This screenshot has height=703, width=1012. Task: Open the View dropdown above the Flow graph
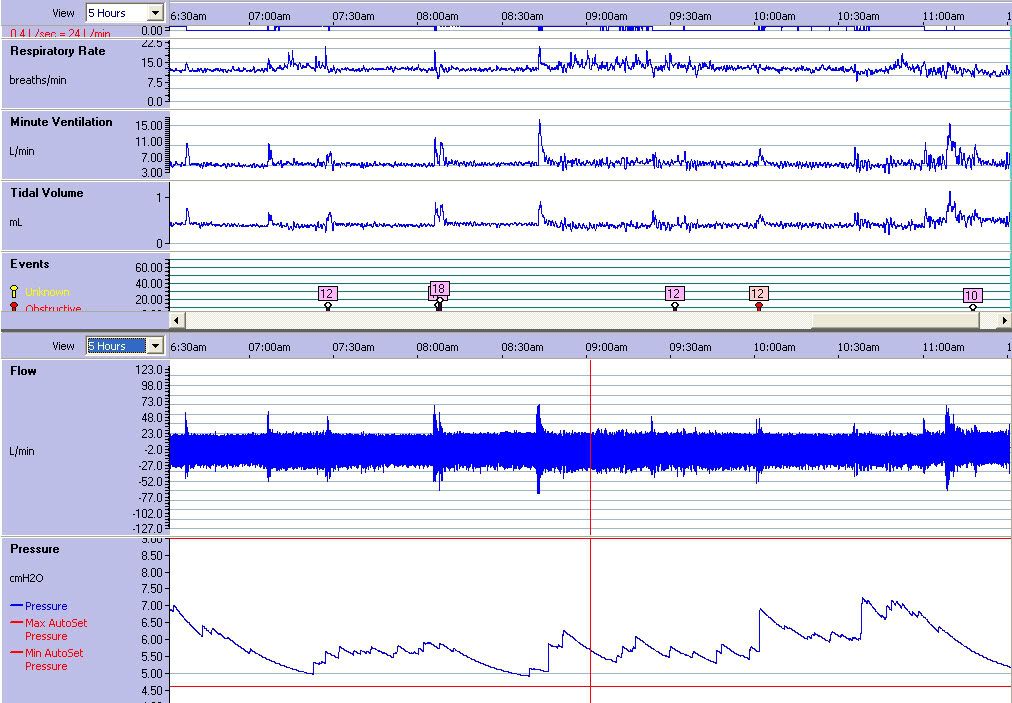(x=125, y=346)
